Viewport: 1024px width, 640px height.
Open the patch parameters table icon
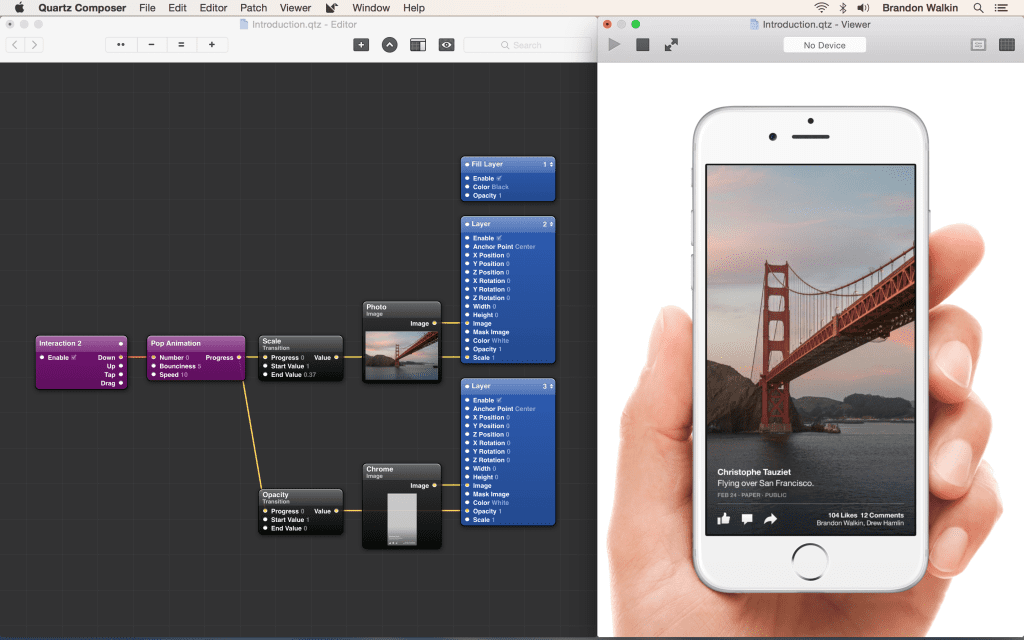[418, 44]
